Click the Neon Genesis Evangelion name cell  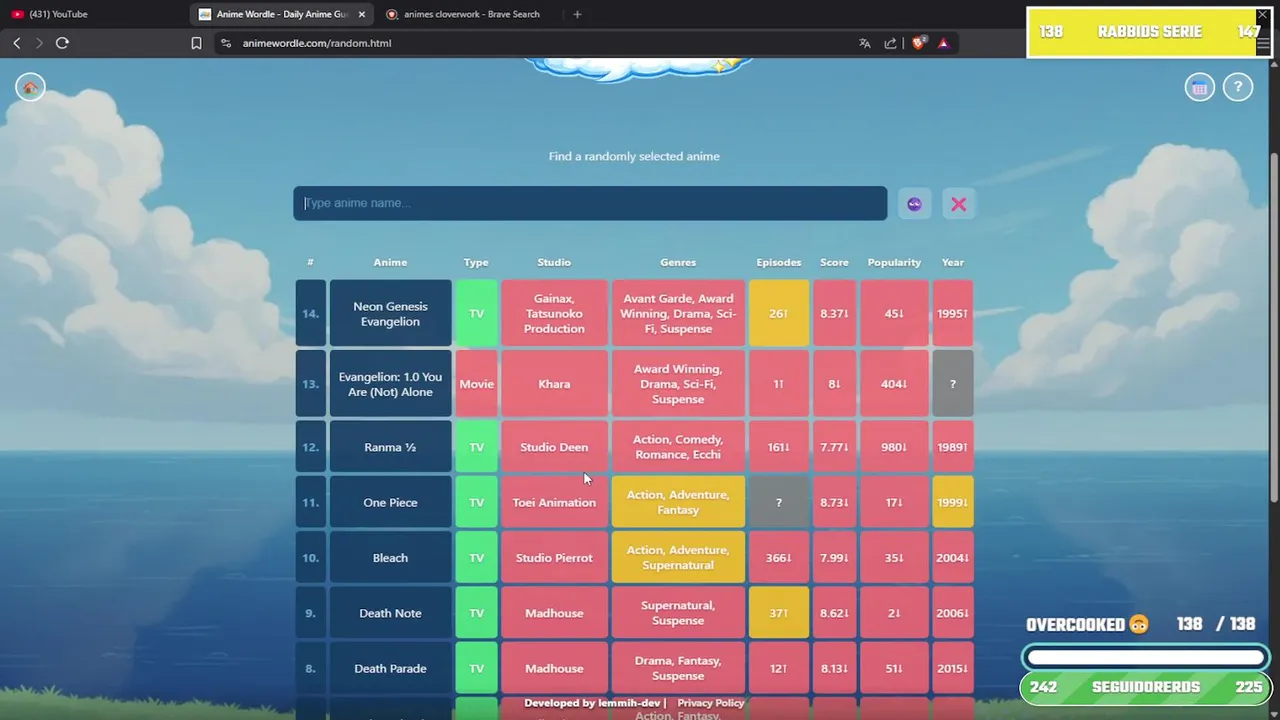[390, 313]
